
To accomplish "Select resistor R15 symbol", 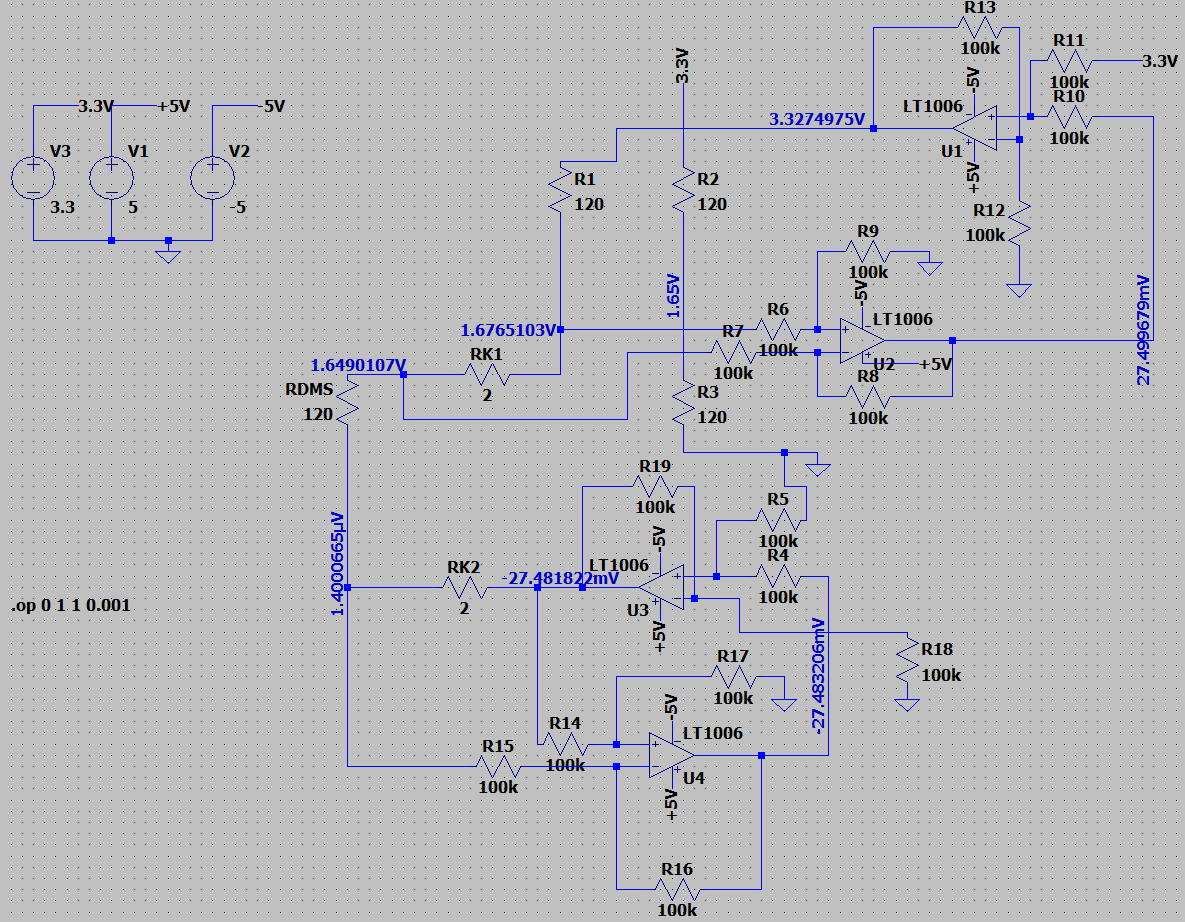I will (498, 766).
